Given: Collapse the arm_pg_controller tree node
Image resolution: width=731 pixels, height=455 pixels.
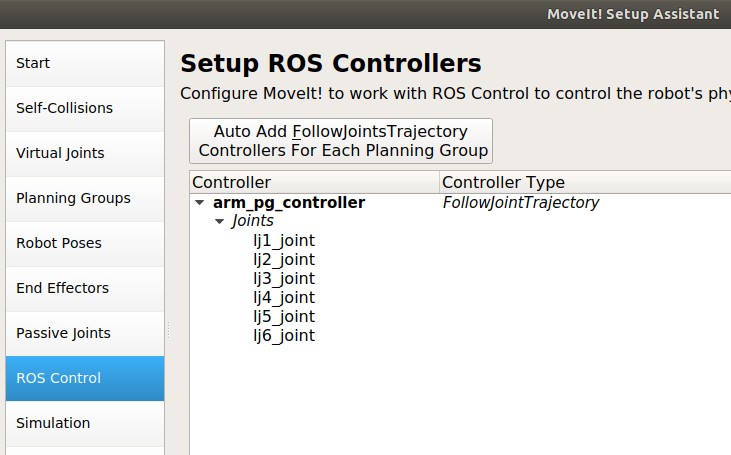Looking at the screenshot, I should [x=201, y=203].
